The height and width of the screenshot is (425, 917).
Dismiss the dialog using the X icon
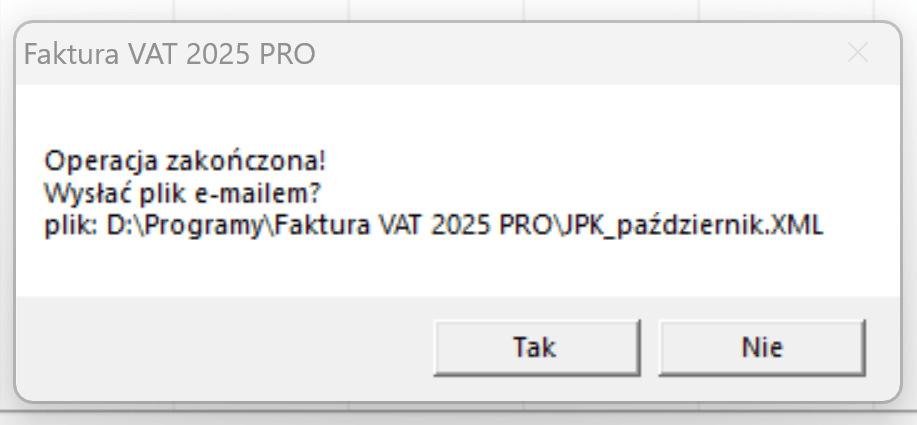858,53
